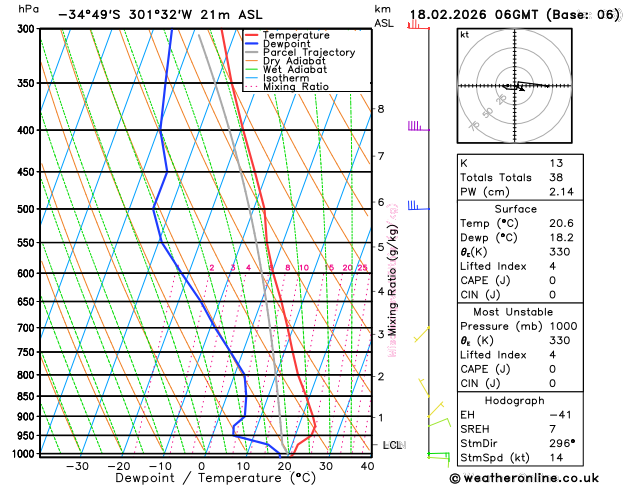The width and height of the screenshot is (629, 486).
Task: Click the 850 hPa pressure label
Action: 28,396
